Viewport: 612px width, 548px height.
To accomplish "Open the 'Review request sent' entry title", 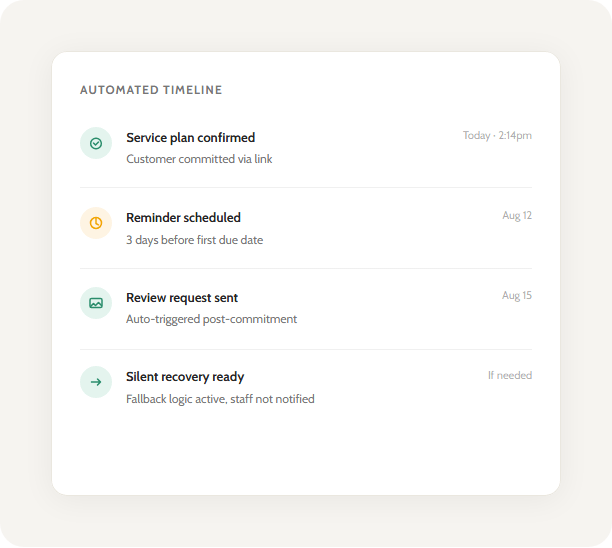I will (x=182, y=298).
